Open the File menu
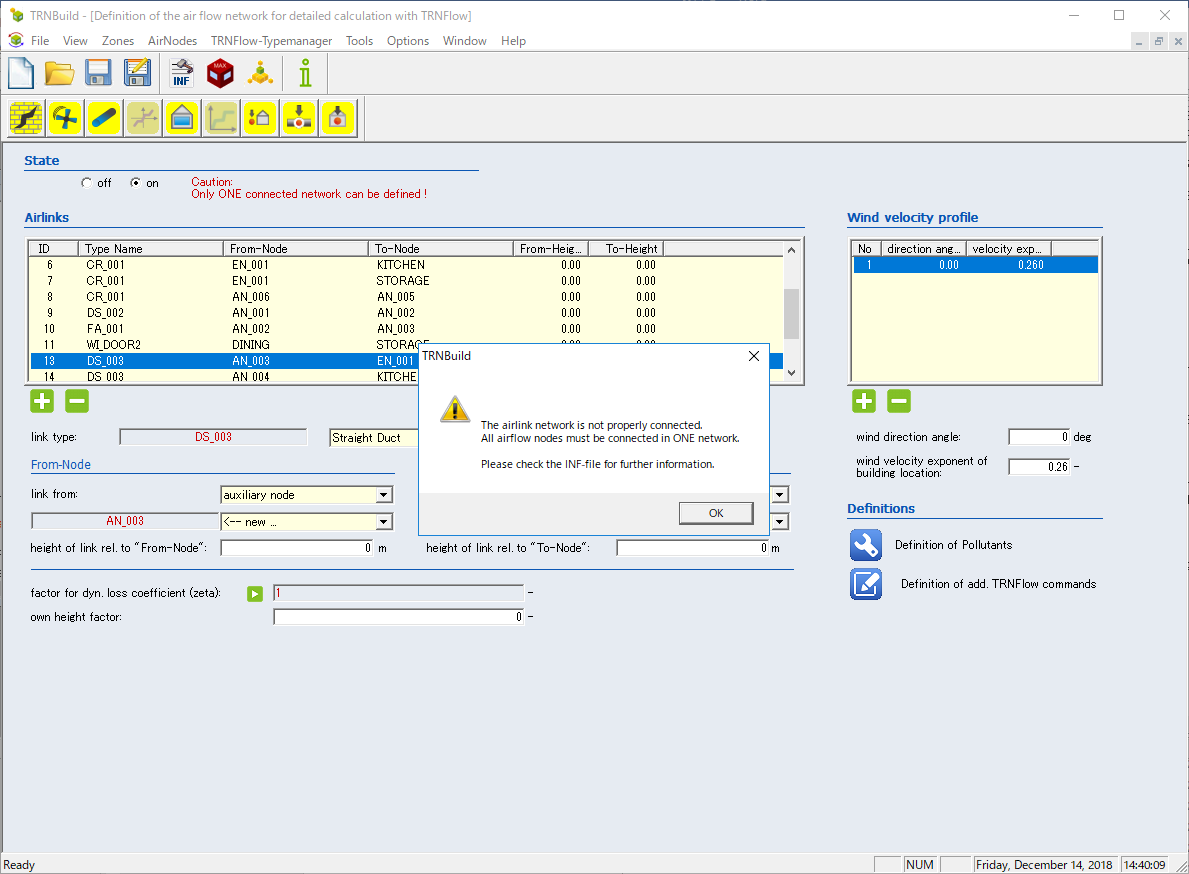The image size is (1189, 874). 39,41
